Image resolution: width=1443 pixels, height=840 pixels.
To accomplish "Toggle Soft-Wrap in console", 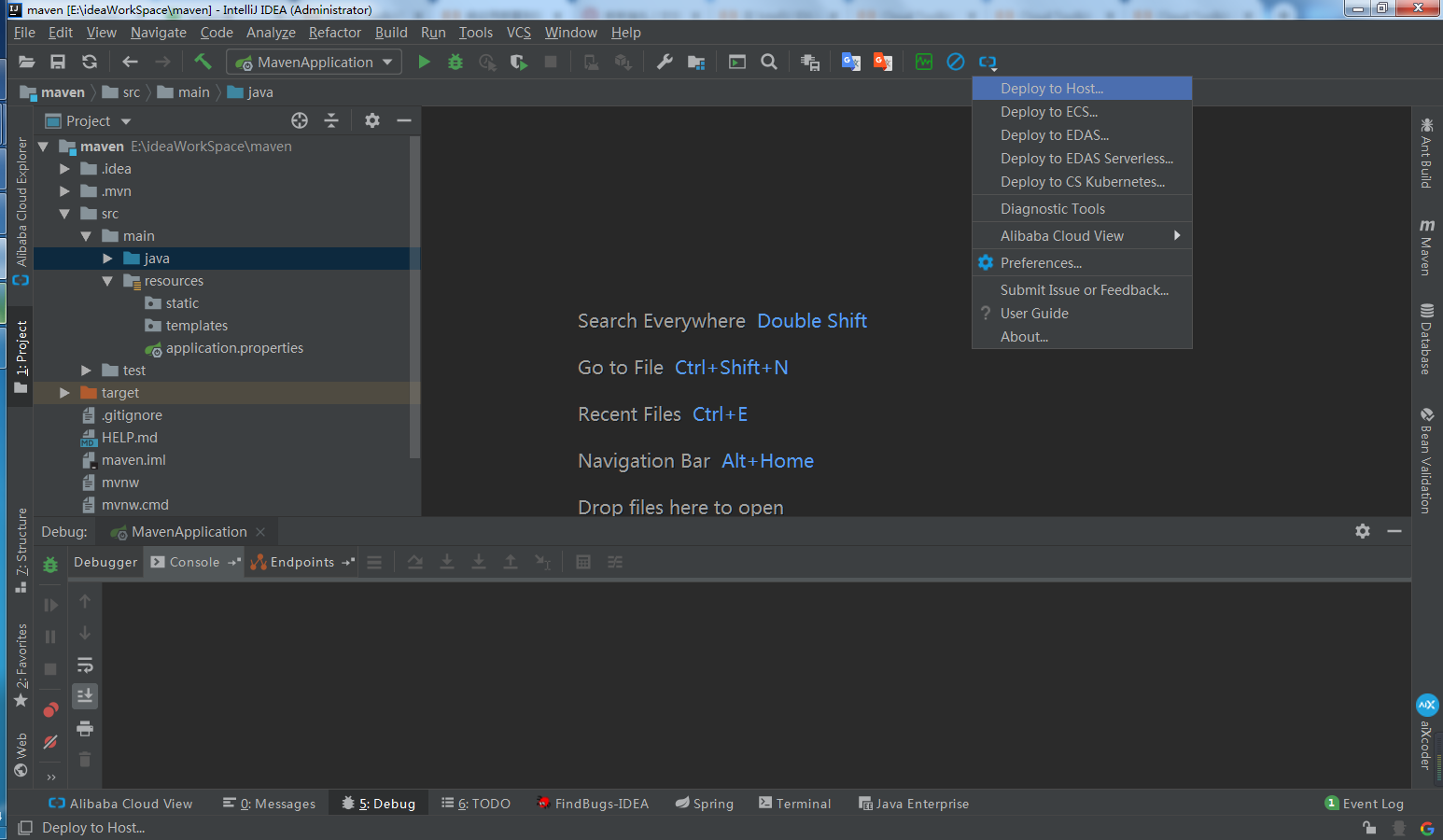I will tap(85, 665).
